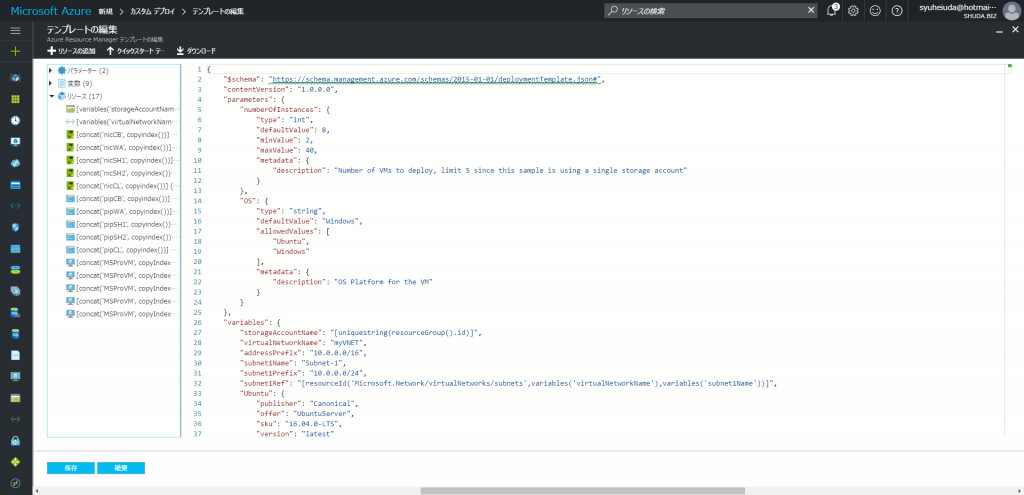Select the concat('pipCL' resource row
The height and width of the screenshot is (495, 1024).
click(x=122, y=250)
